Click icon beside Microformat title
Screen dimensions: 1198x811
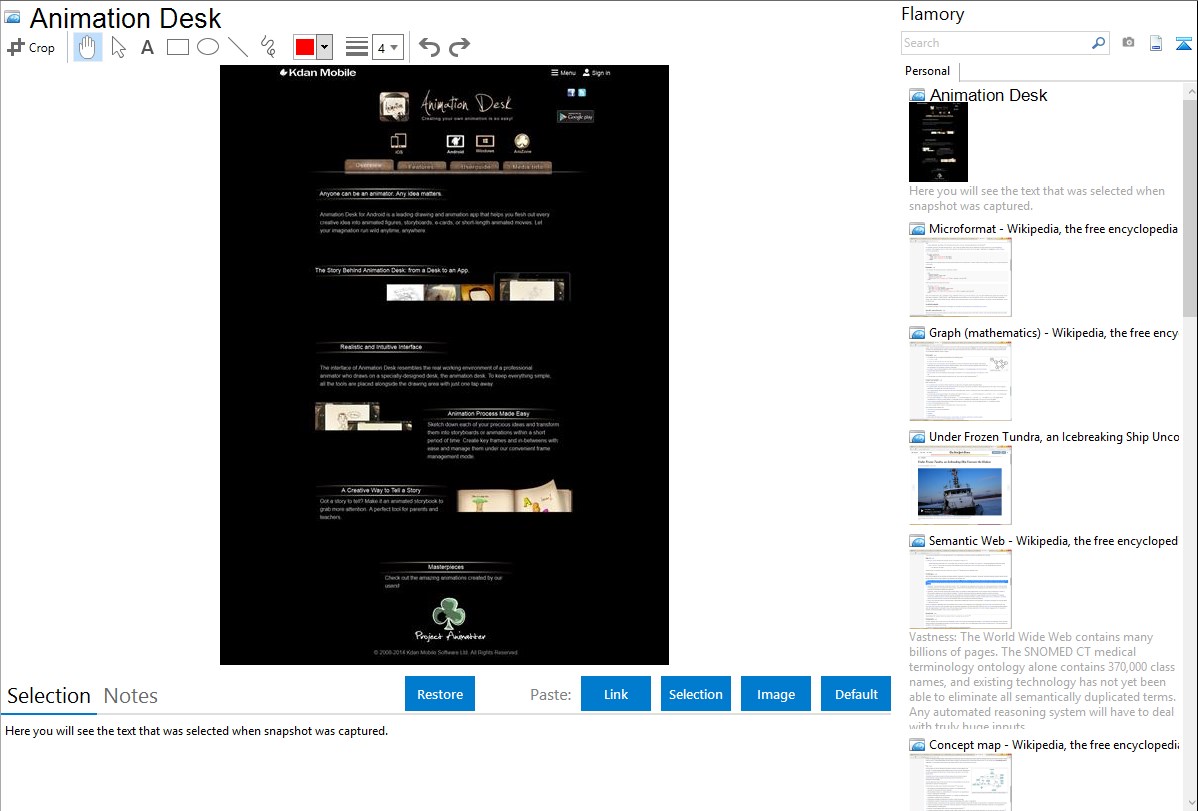point(917,229)
